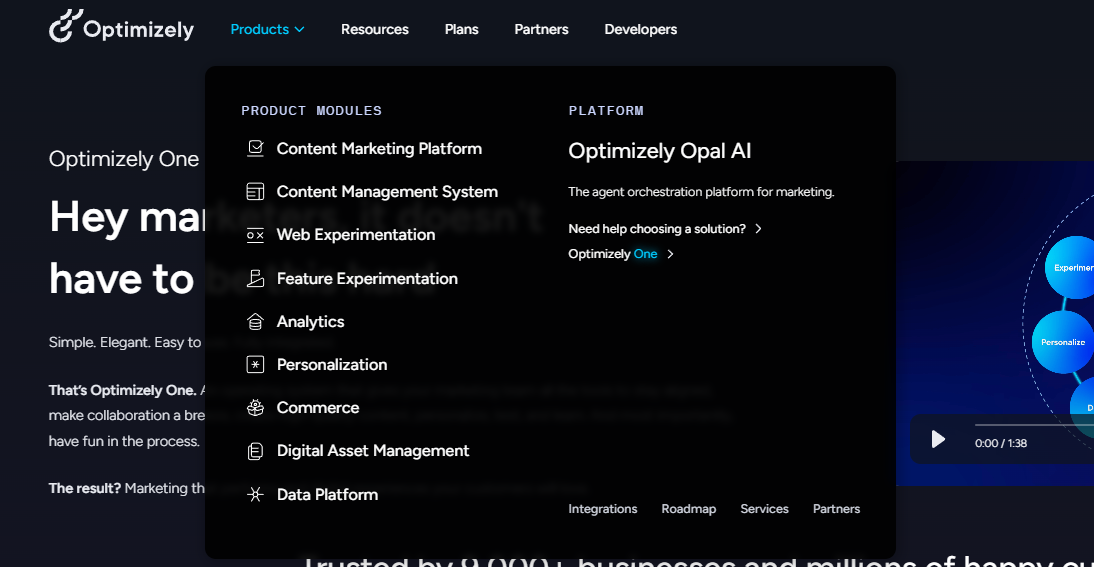Image resolution: width=1094 pixels, height=567 pixels.
Task: Open Services footer link
Action: pyautogui.click(x=764, y=509)
